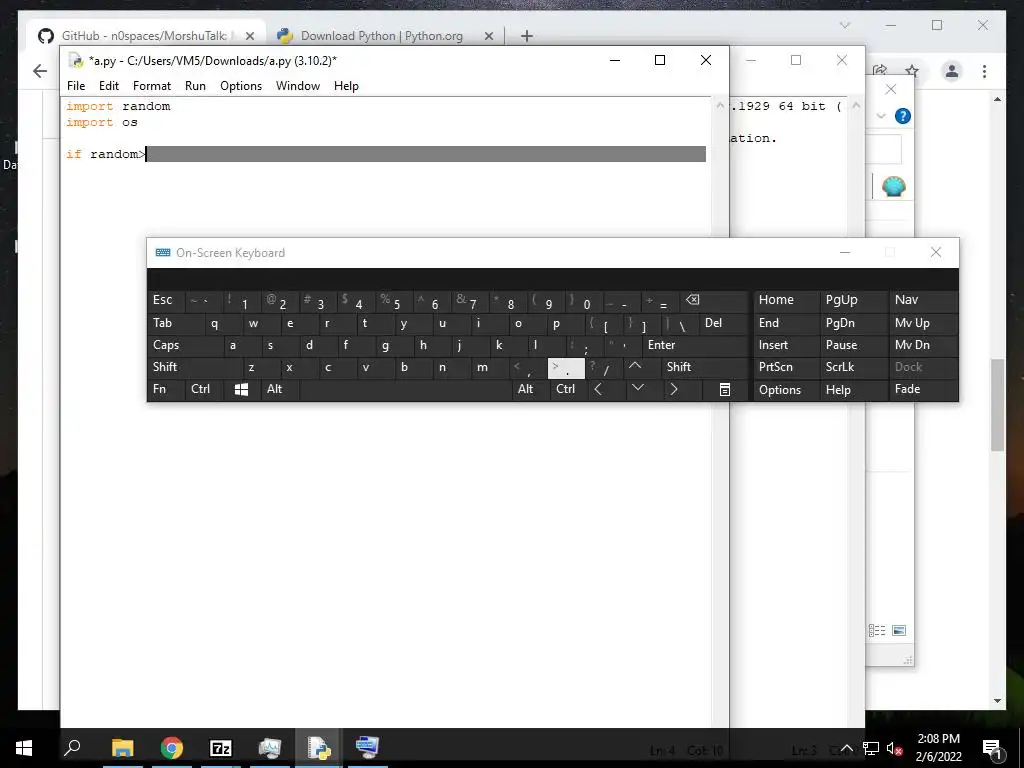Open notification center in taskbar
Screen dimensions: 1024x768
(x=993, y=748)
